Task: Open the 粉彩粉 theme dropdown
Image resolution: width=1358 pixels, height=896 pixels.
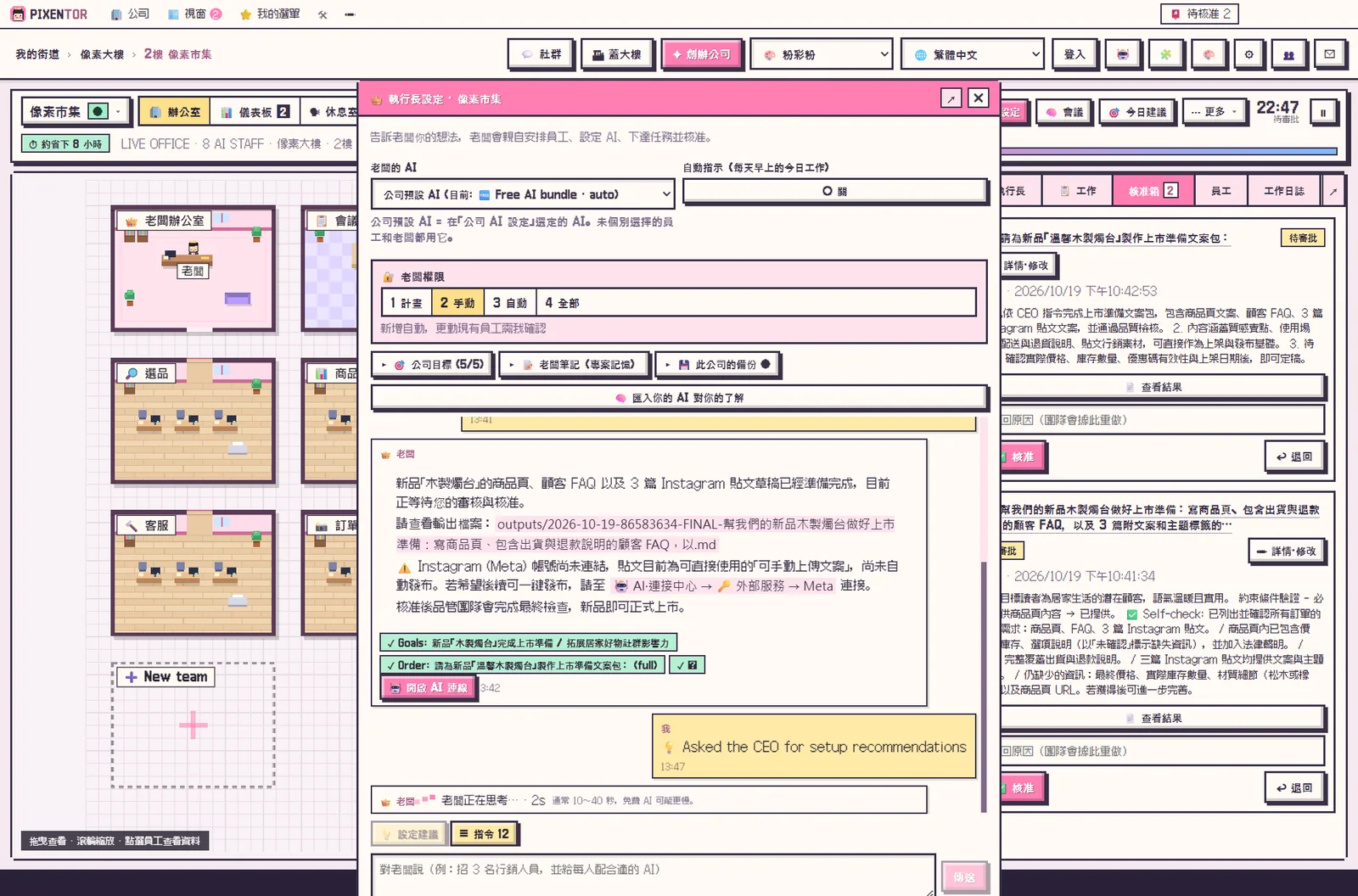Action: 822,54
